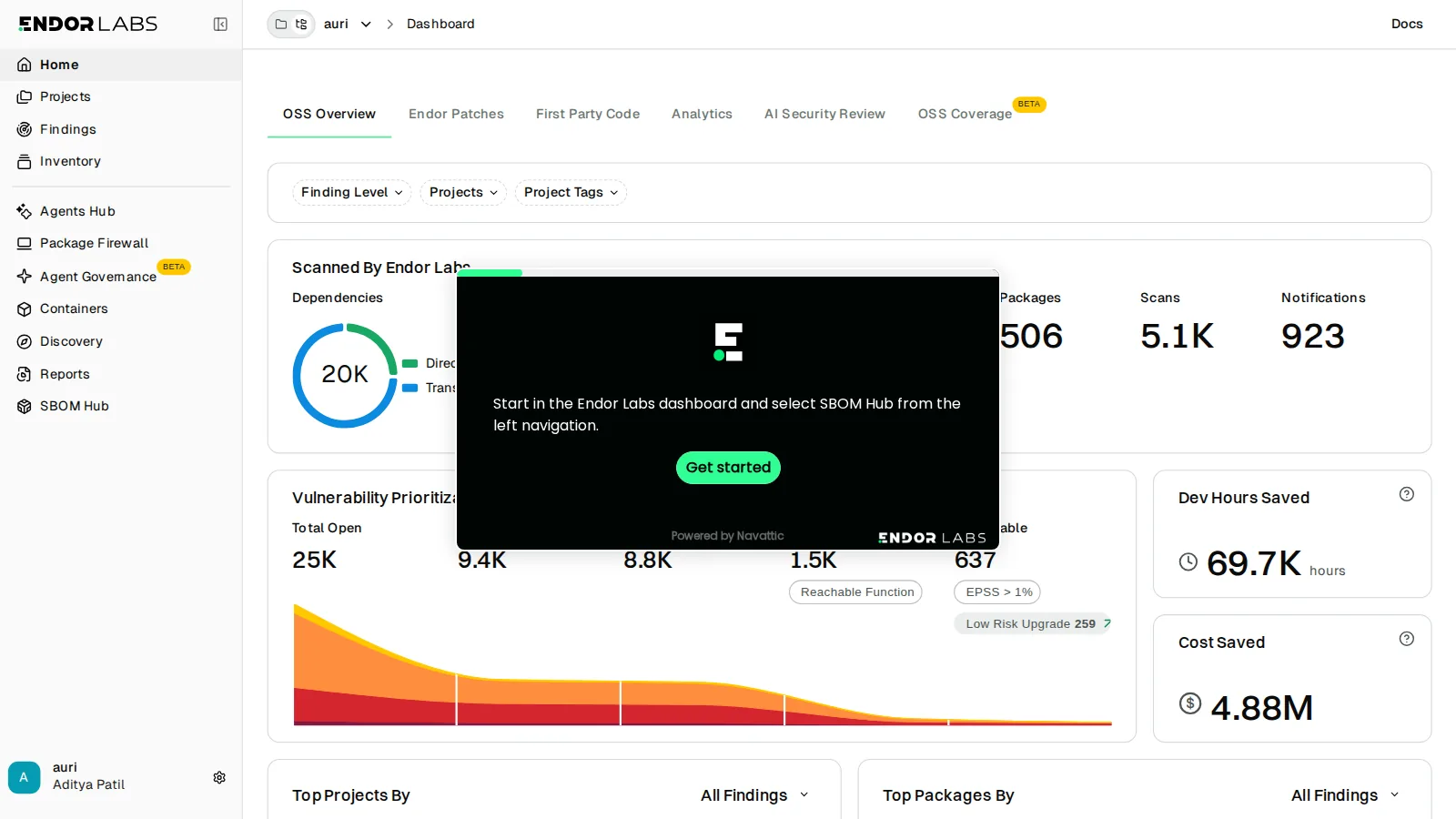Click the Agent Governance icon
Viewport: 1456px width, 819px height.
[25, 277]
